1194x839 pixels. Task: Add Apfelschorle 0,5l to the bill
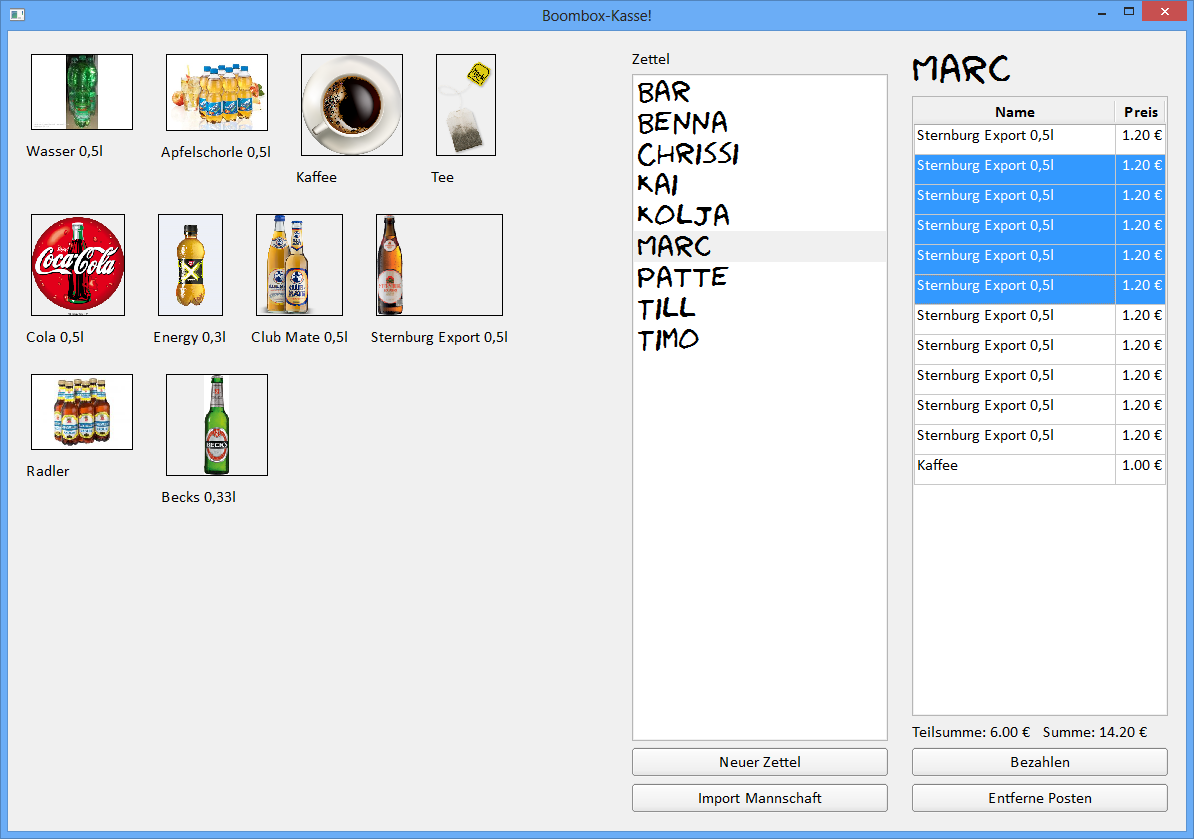click(x=217, y=92)
